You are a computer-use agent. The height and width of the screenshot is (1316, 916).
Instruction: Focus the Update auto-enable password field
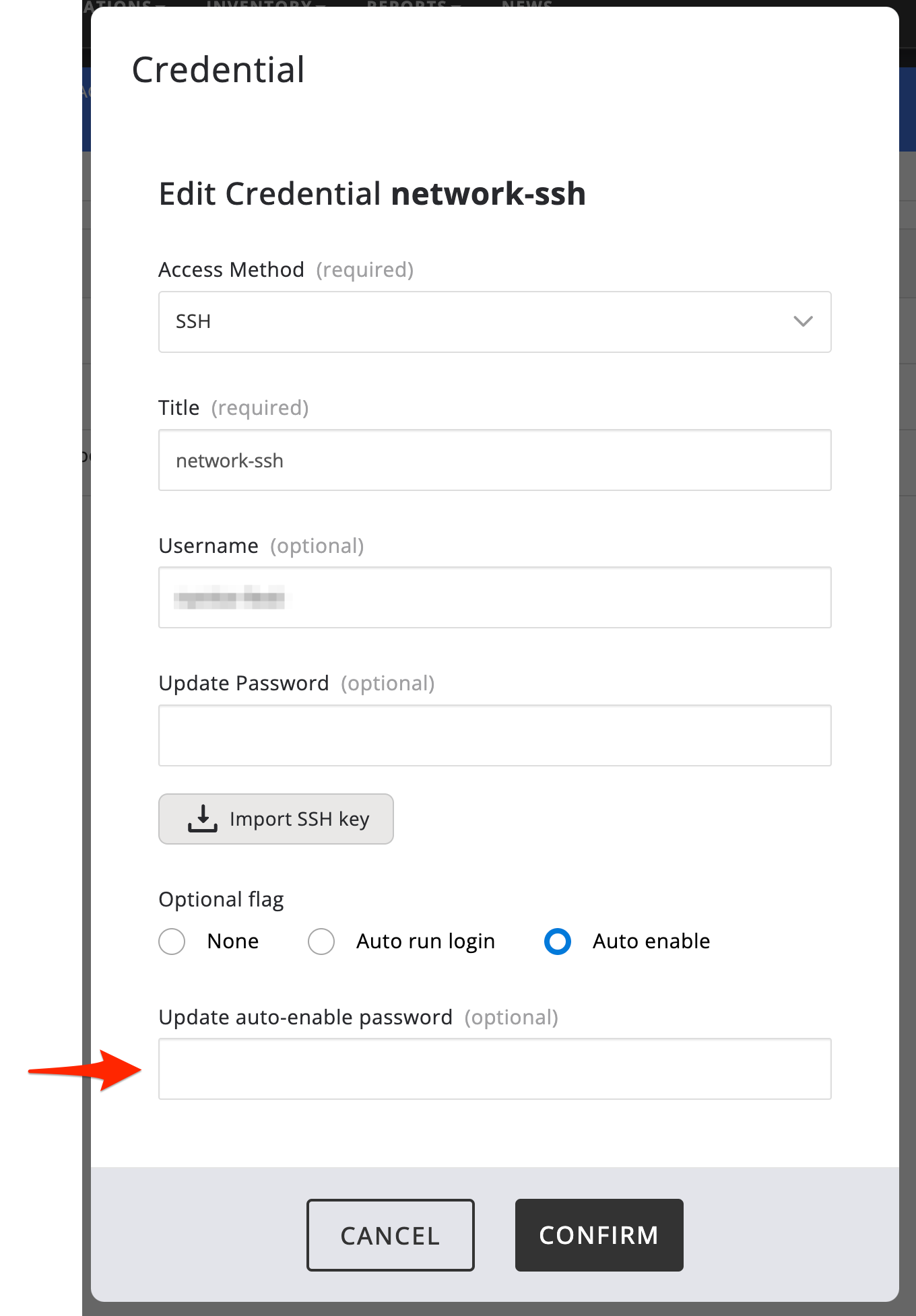(494, 1069)
